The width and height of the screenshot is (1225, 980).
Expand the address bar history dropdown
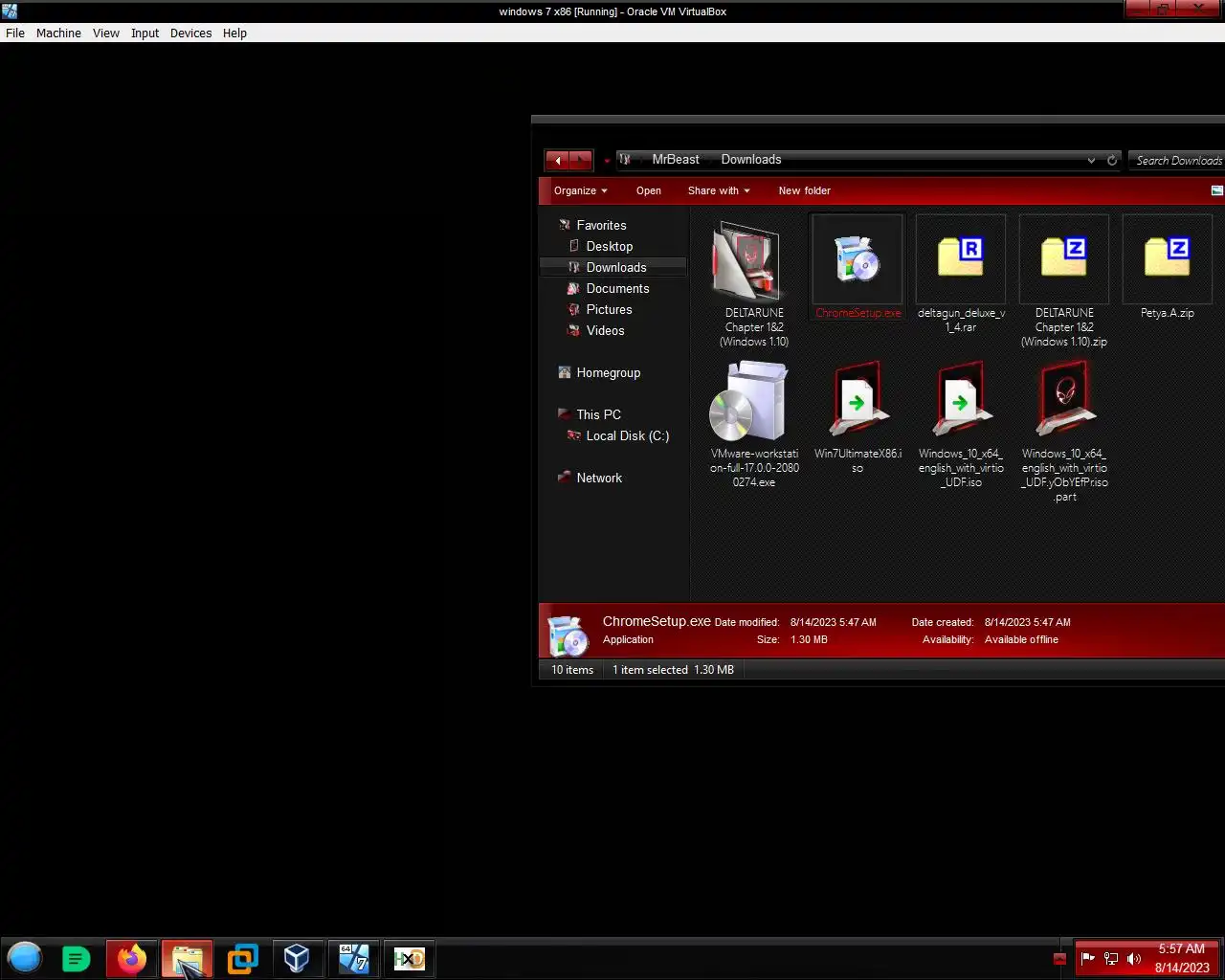1091,161
